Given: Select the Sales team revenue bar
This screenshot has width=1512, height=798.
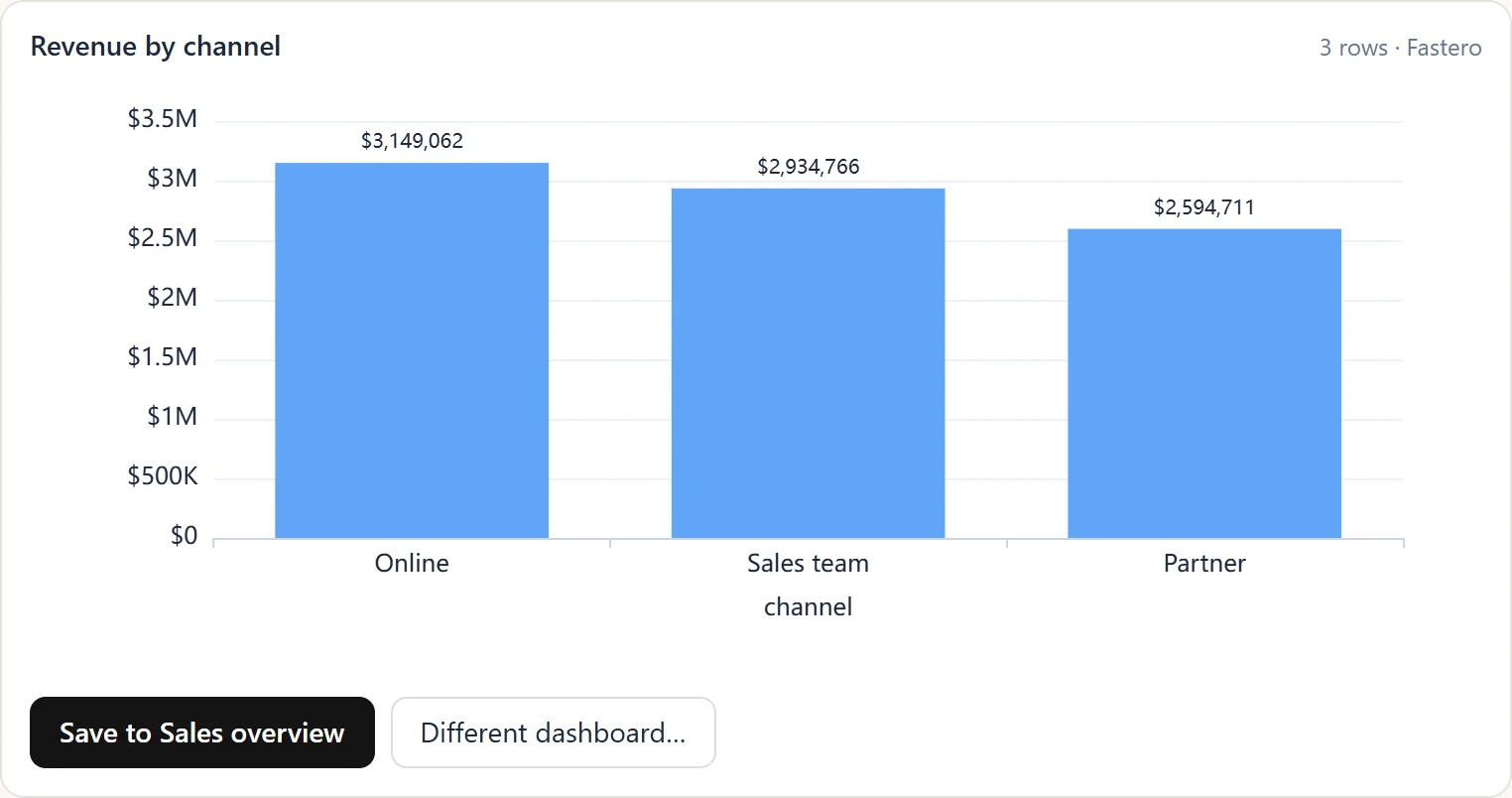Looking at the screenshot, I should tap(809, 363).
